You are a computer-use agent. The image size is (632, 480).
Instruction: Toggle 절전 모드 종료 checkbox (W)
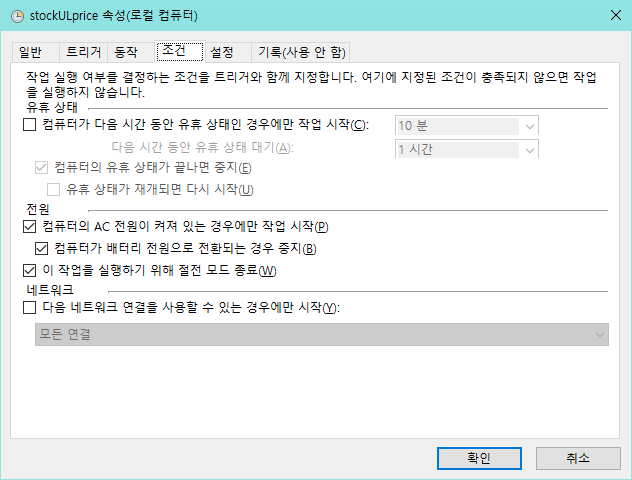[x=29, y=270]
